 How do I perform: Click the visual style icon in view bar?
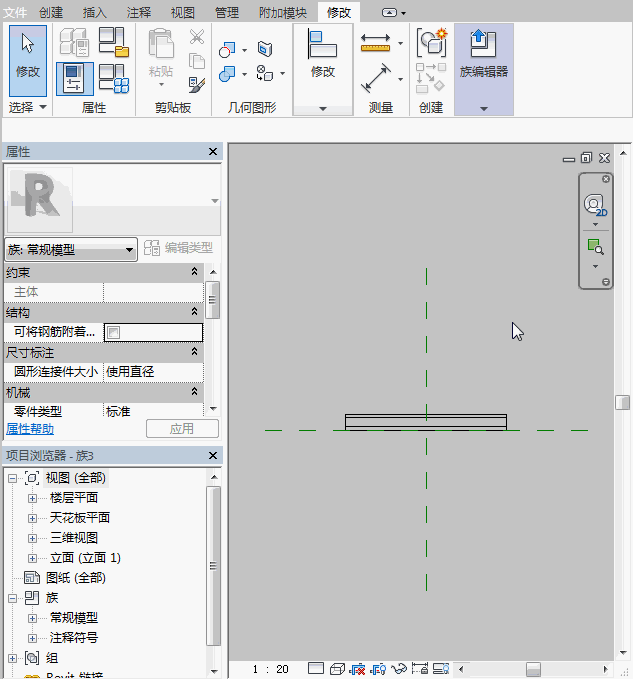click(338, 668)
